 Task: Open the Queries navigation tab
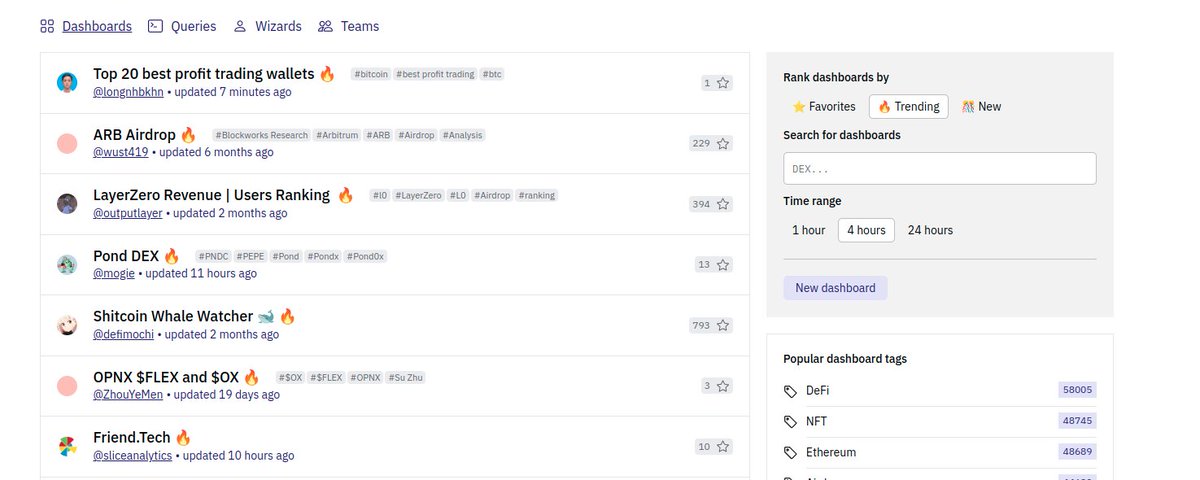coord(193,26)
